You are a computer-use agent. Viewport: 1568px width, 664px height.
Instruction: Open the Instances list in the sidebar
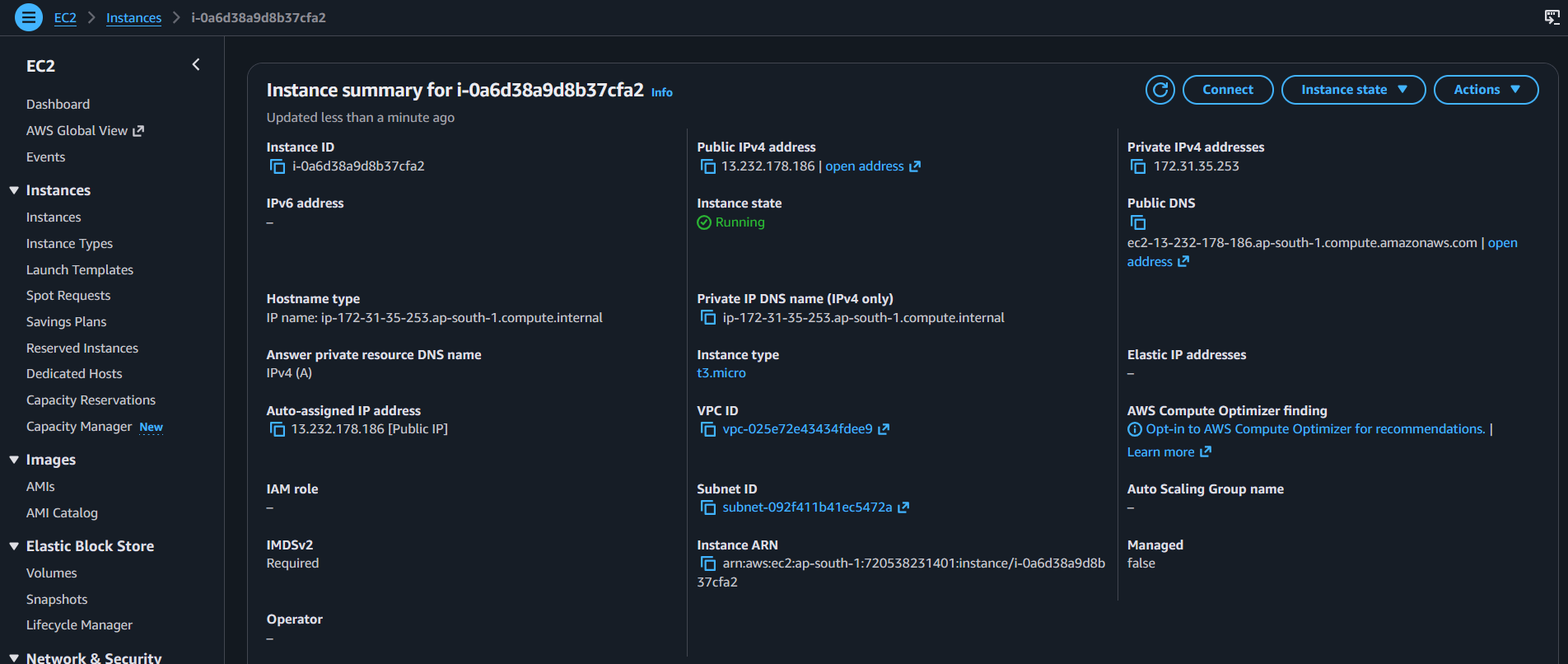coord(54,217)
